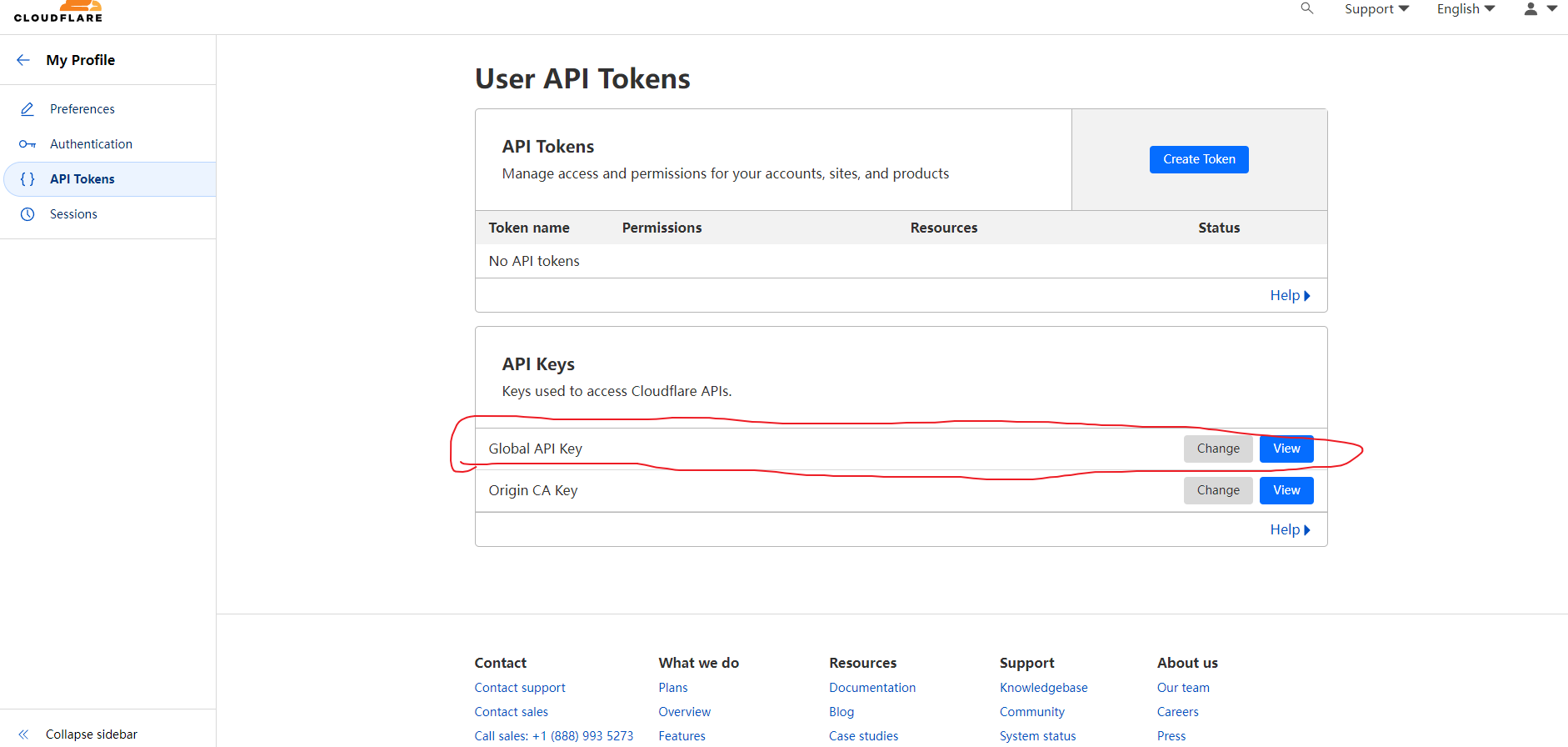Click the Create Token button

point(1199,159)
